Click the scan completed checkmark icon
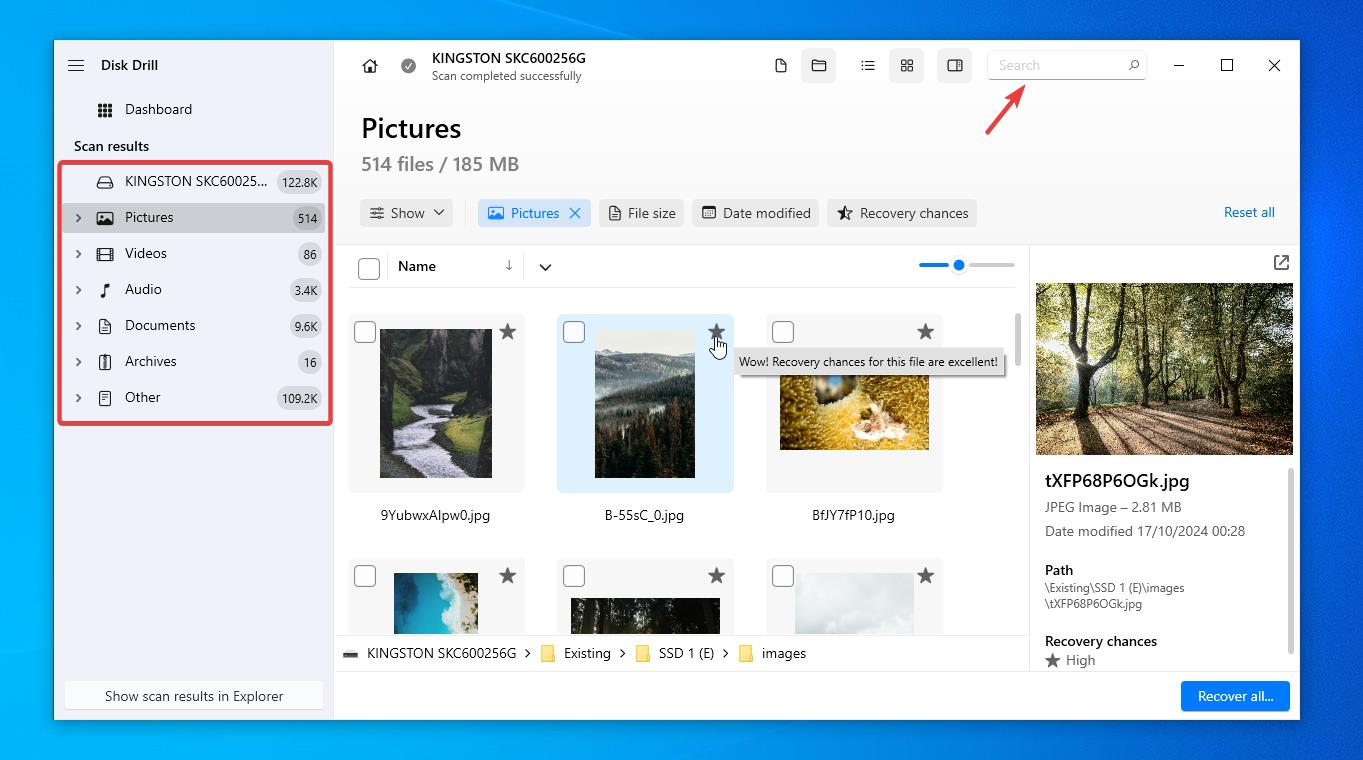Screen dimensions: 1363x760 [408, 66]
